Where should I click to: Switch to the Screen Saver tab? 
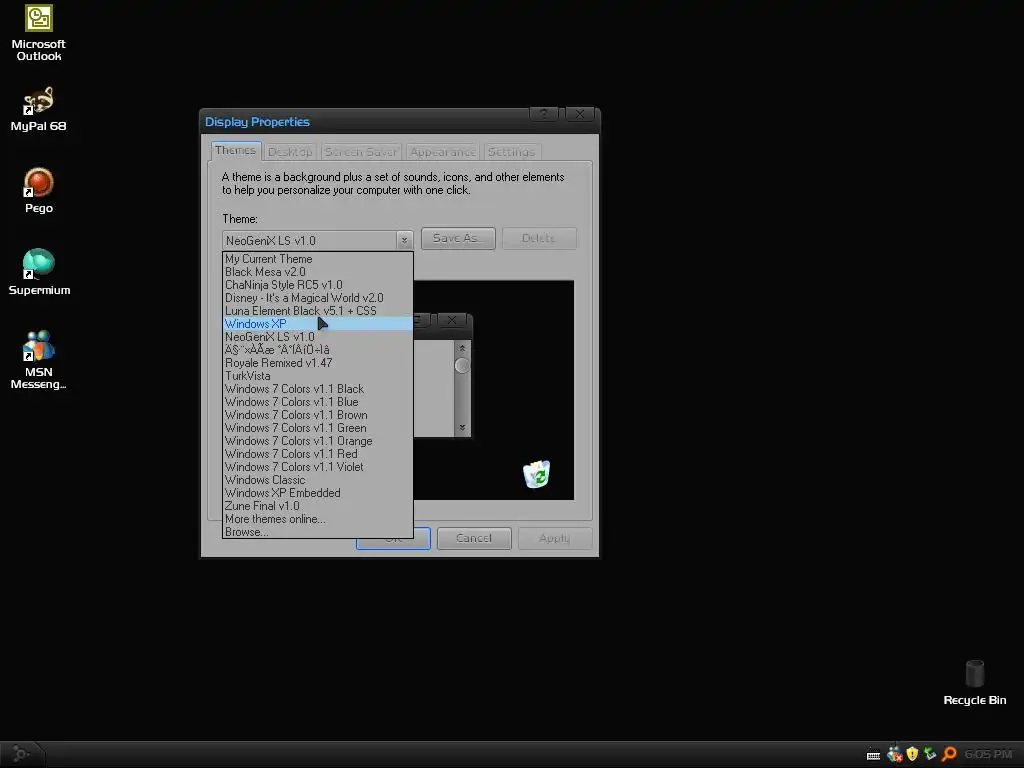(360, 152)
